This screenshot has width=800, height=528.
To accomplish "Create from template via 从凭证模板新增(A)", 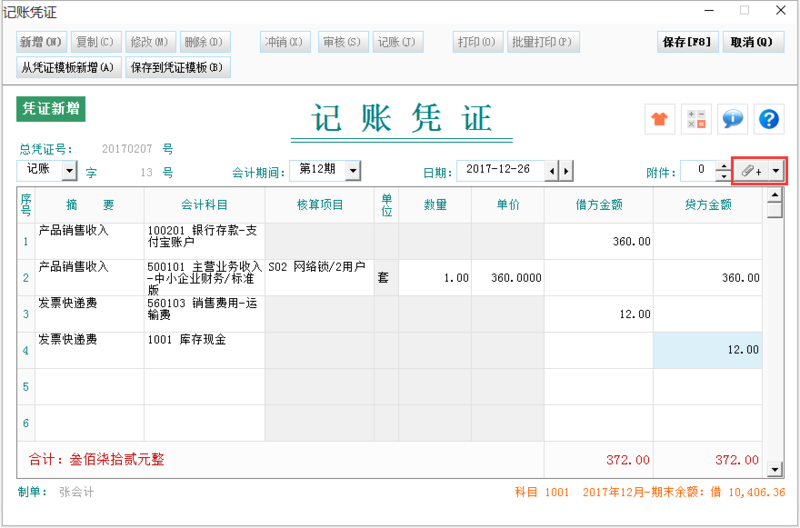I will point(68,67).
